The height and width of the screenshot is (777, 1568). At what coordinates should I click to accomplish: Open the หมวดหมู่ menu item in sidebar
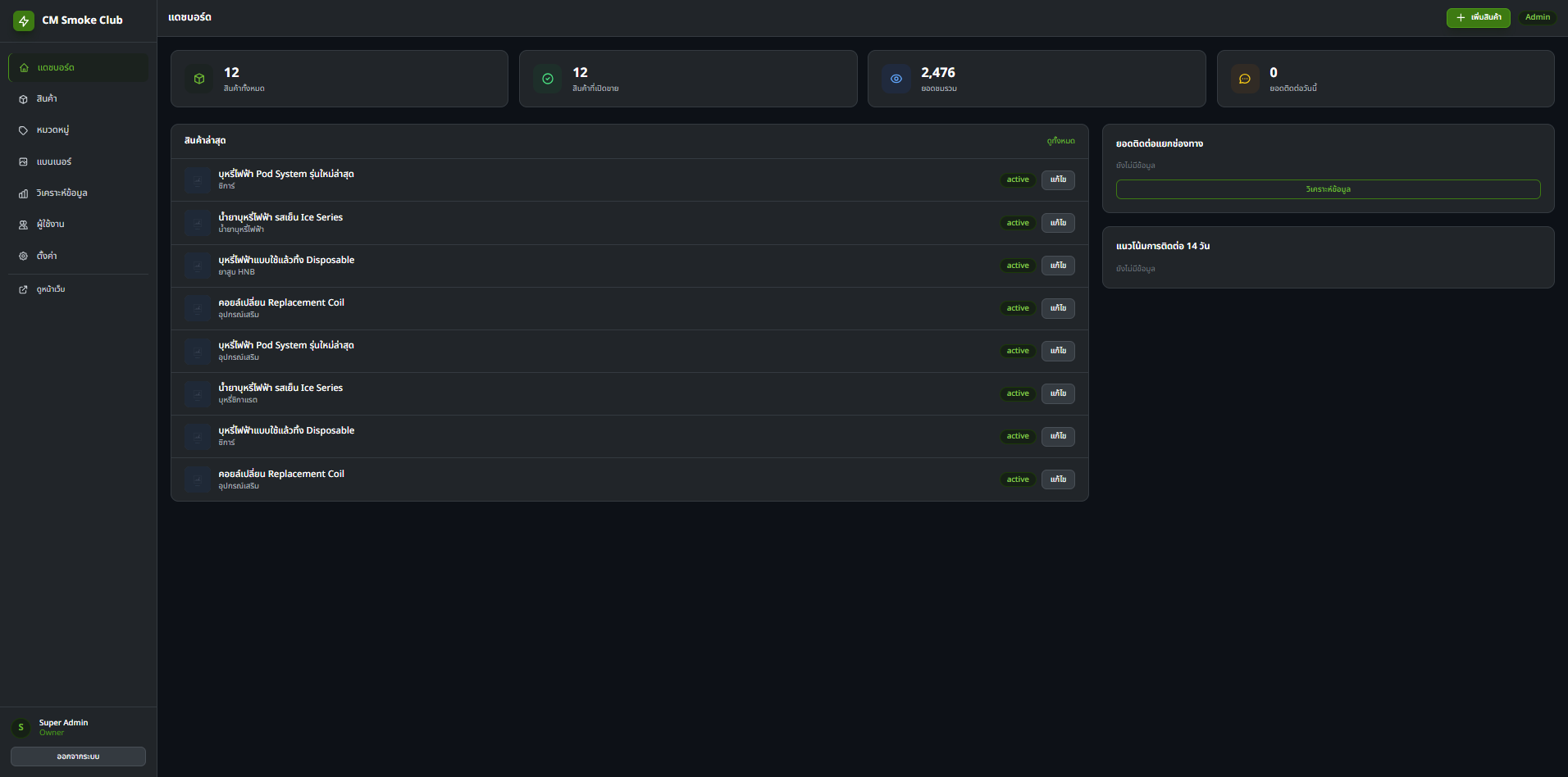(78, 129)
